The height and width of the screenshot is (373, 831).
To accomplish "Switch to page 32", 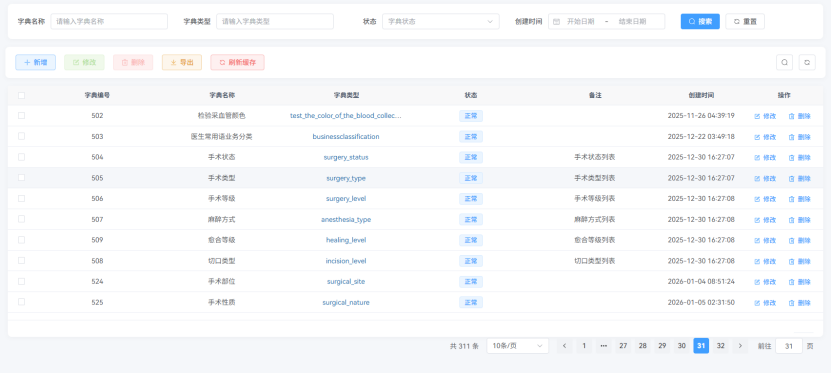I will click(720, 346).
